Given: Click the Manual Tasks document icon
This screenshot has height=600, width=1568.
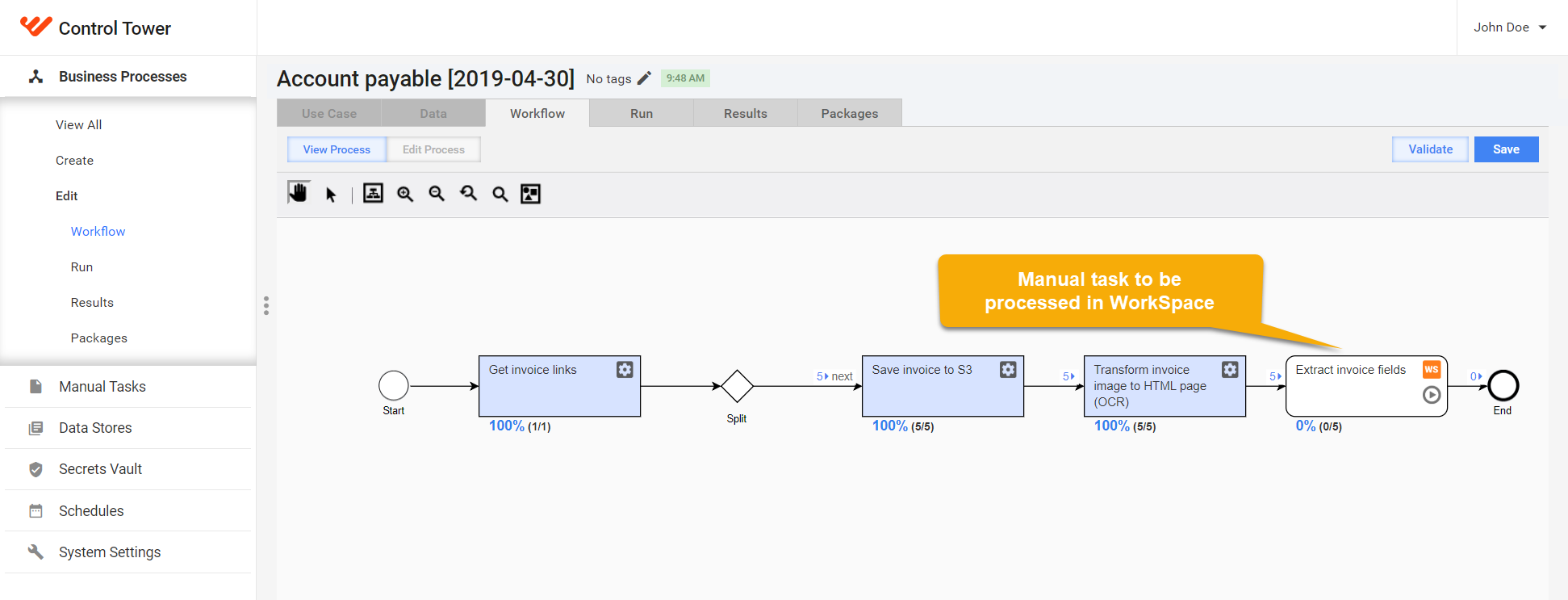Looking at the screenshot, I should coord(36,387).
